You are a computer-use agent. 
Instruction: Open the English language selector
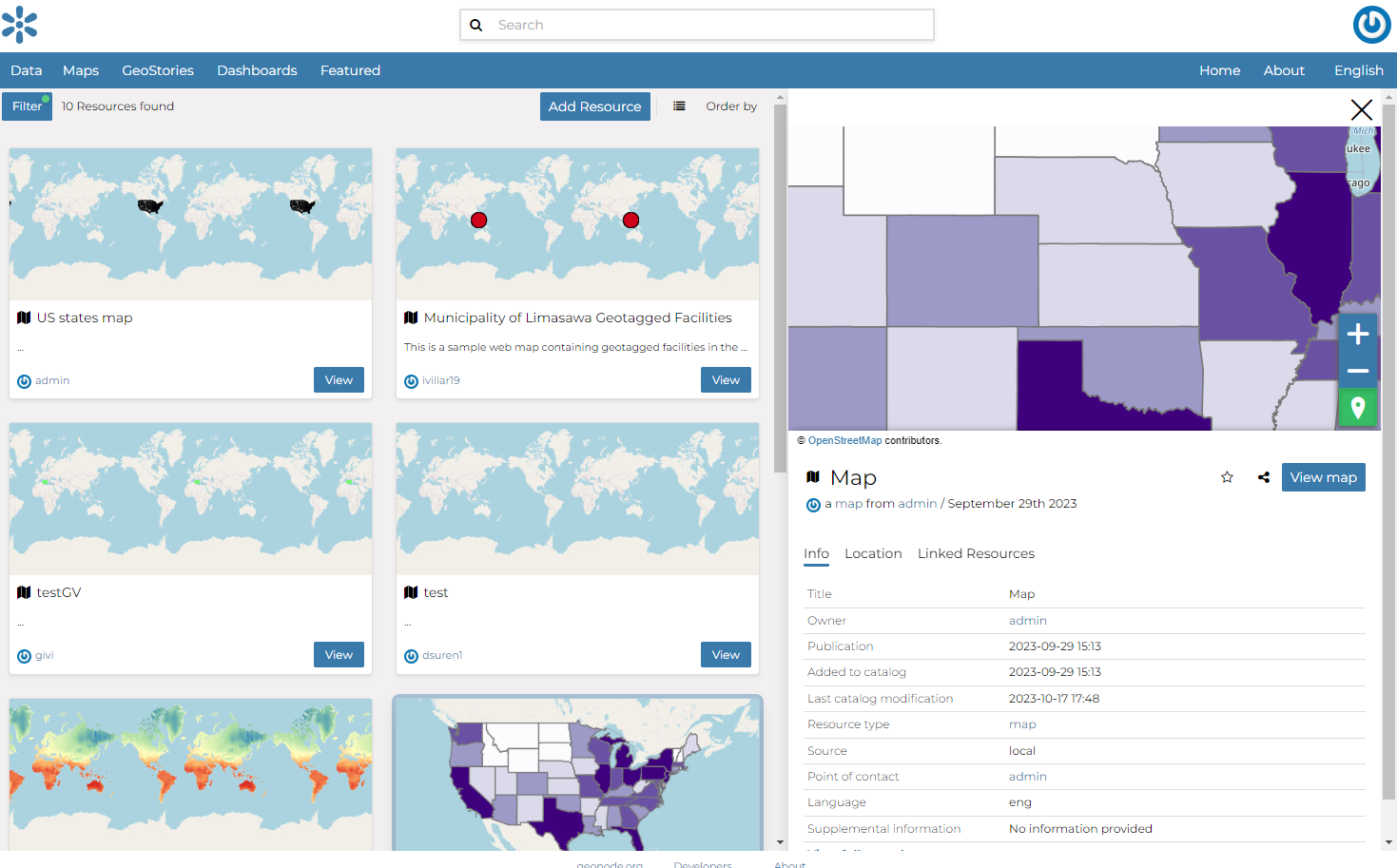tap(1357, 69)
